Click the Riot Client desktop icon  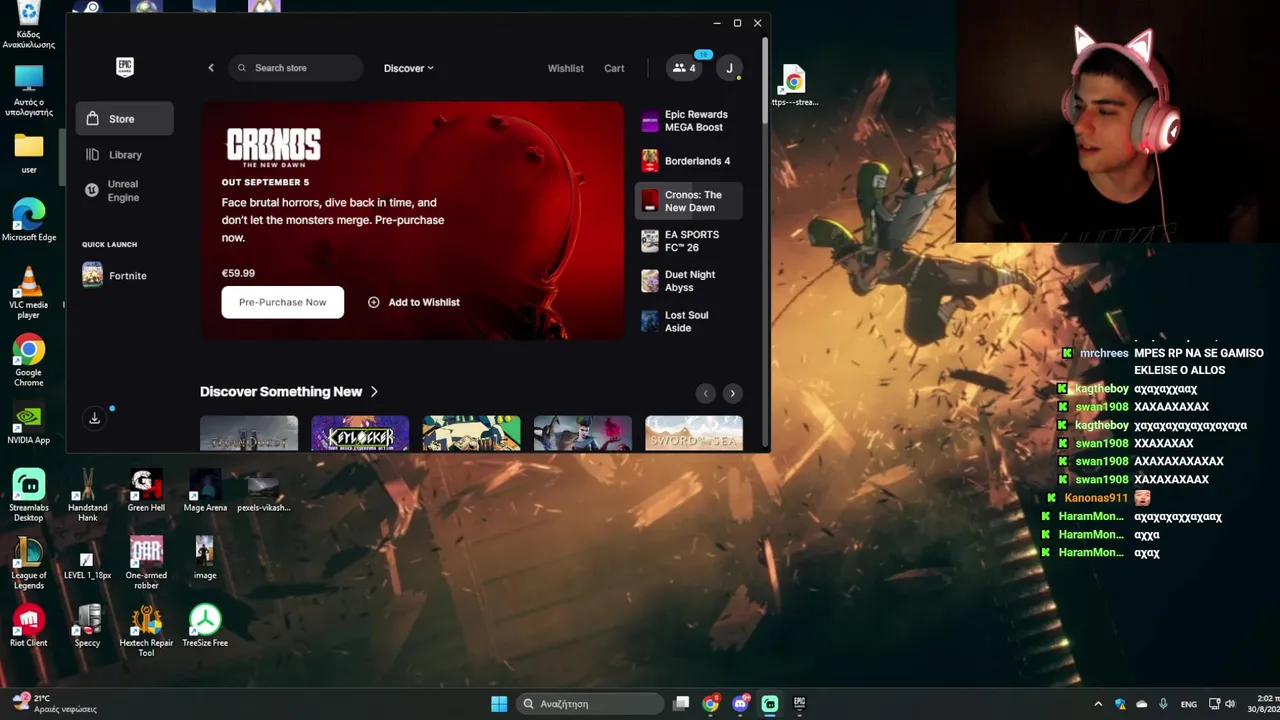(29, 626)
